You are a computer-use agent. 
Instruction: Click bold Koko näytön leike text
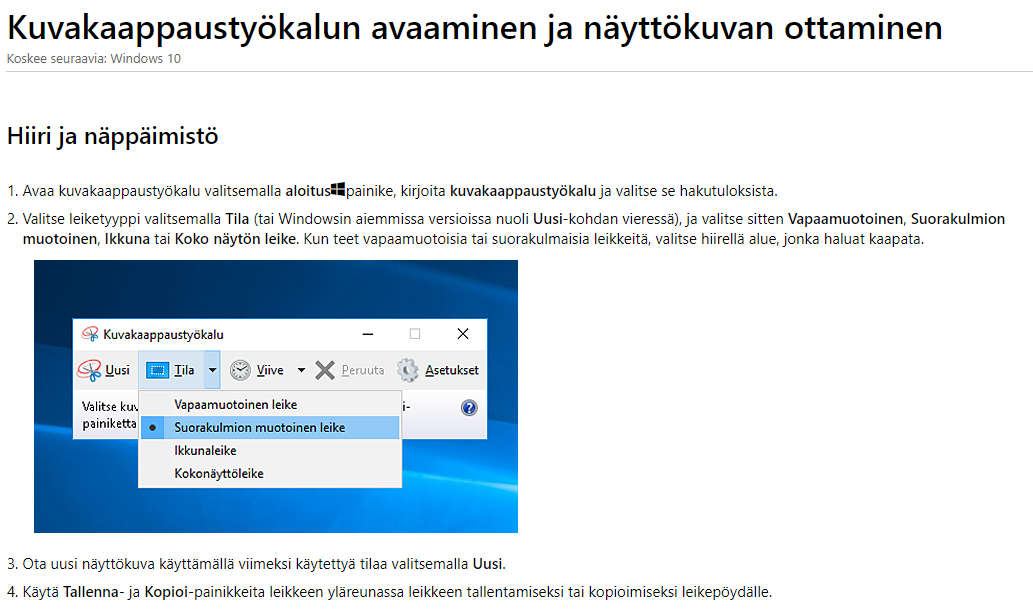235,238
